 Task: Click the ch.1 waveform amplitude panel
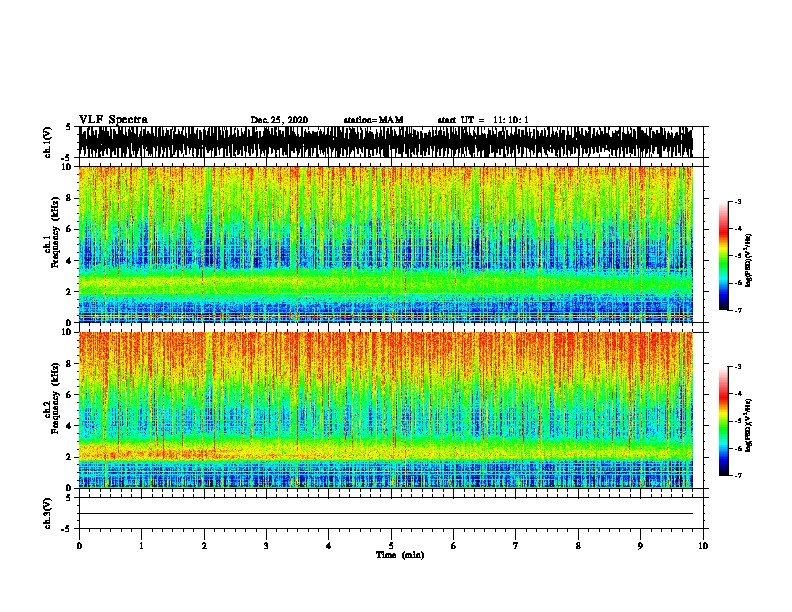[386, 142]
